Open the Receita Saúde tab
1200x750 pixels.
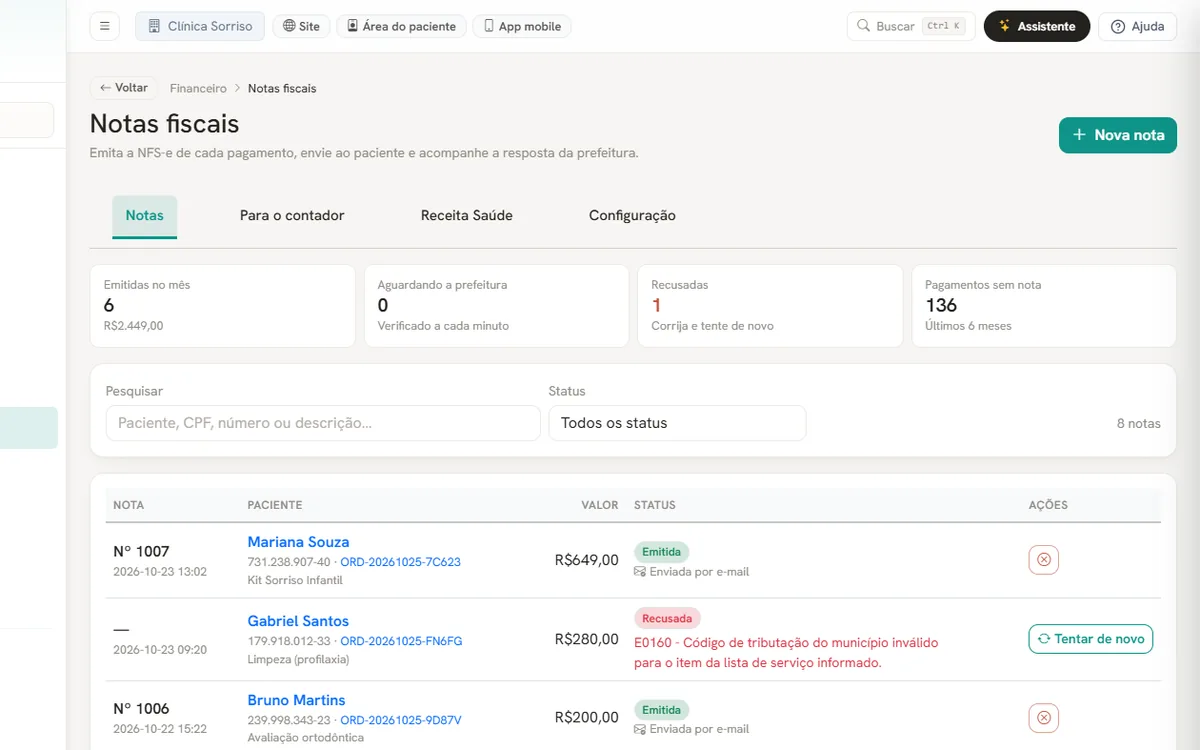467,216
